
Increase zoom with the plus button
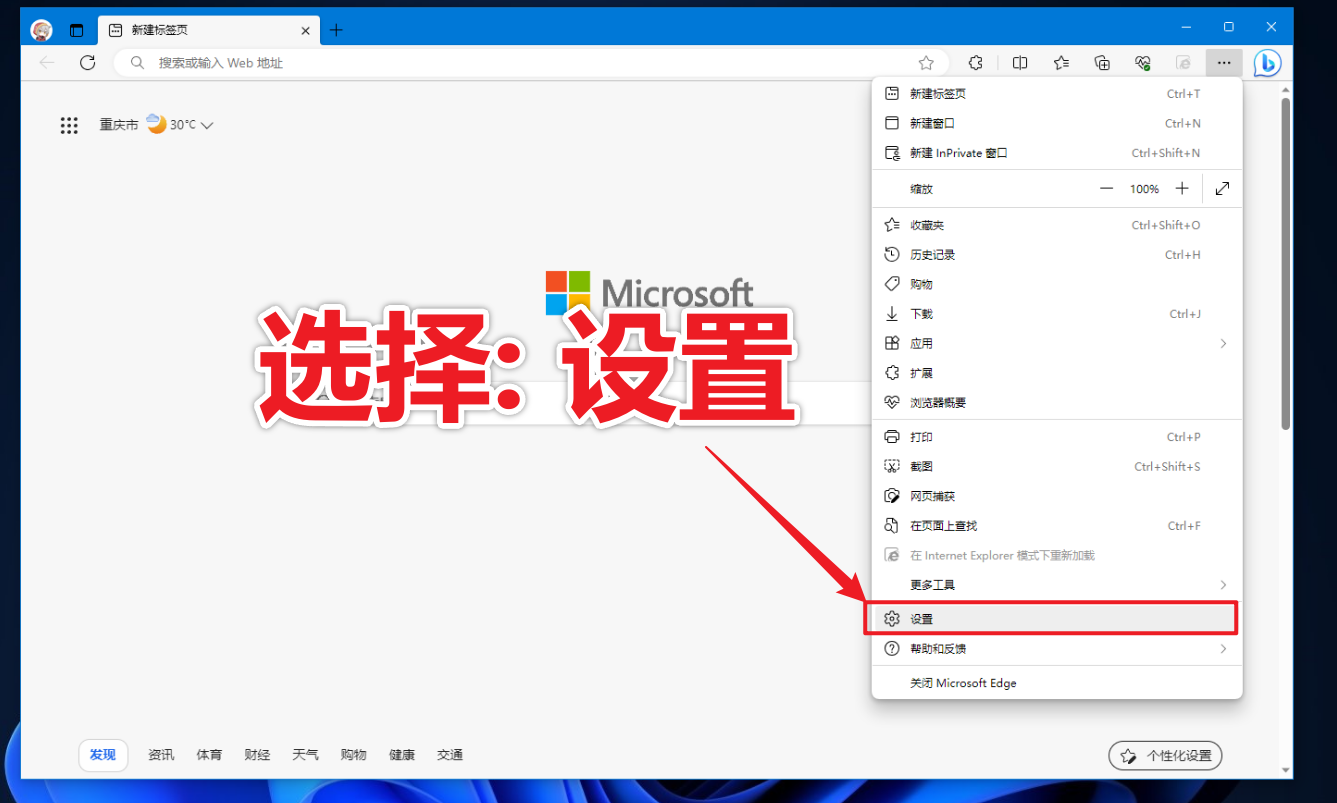(x=1182, y=188)
